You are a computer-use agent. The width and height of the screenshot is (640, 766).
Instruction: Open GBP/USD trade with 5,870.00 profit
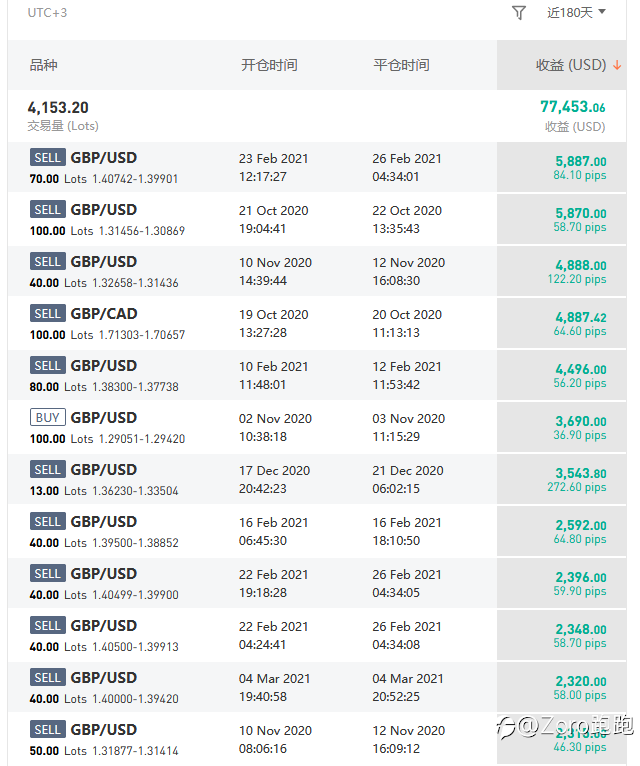[x=317, y=219]
